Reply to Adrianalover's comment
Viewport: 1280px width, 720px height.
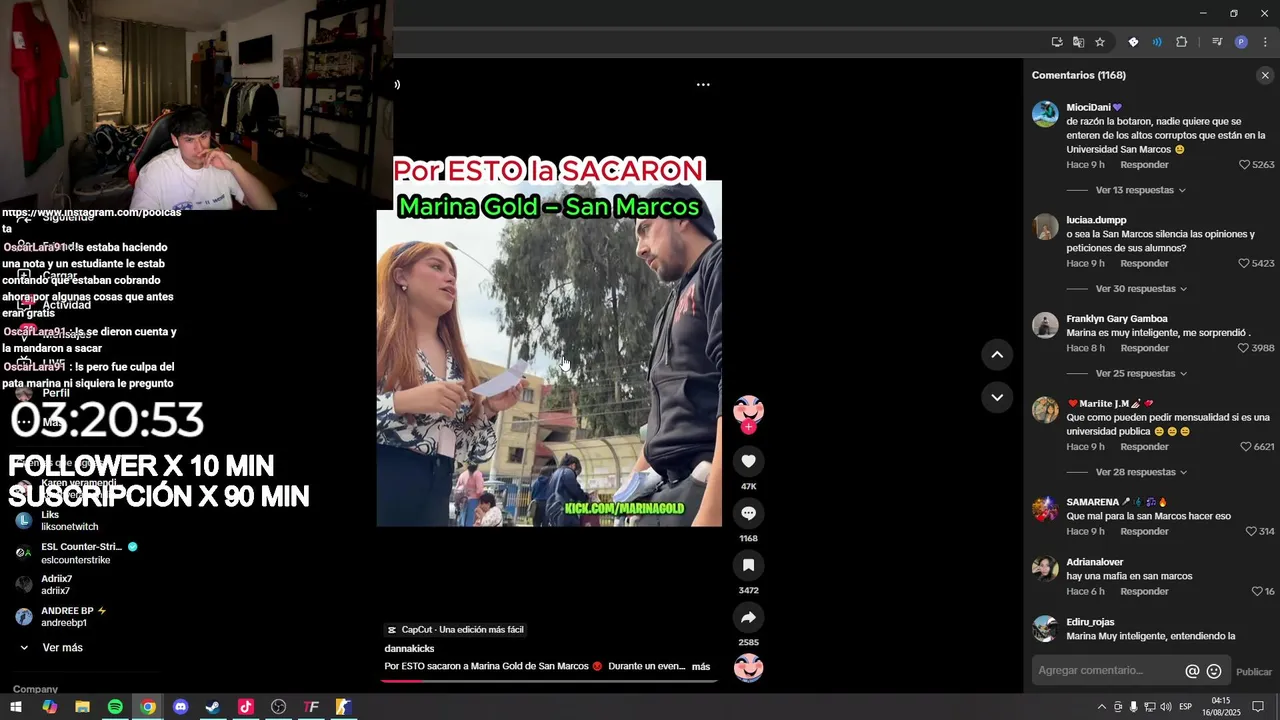point(1144,591)
